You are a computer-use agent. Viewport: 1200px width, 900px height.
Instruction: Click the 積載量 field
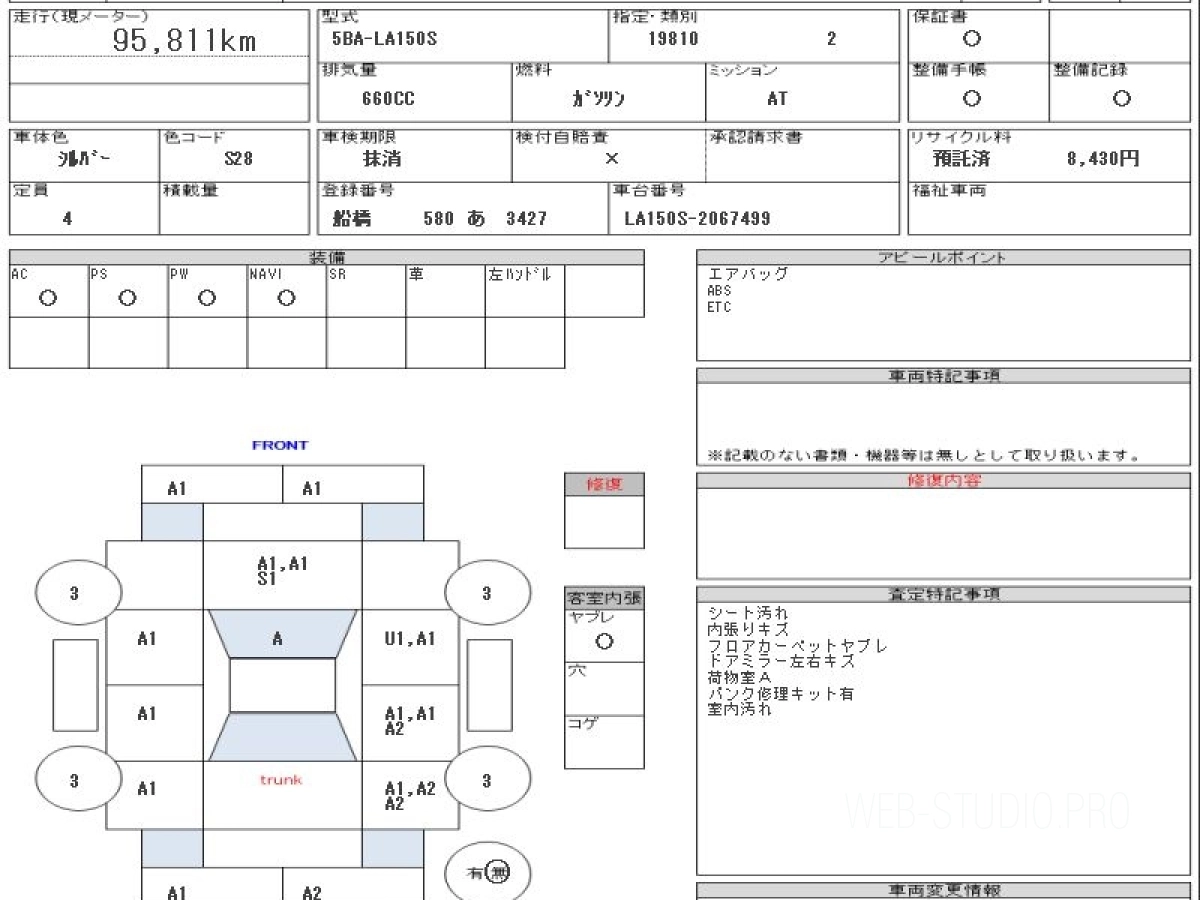coord(235,208)
